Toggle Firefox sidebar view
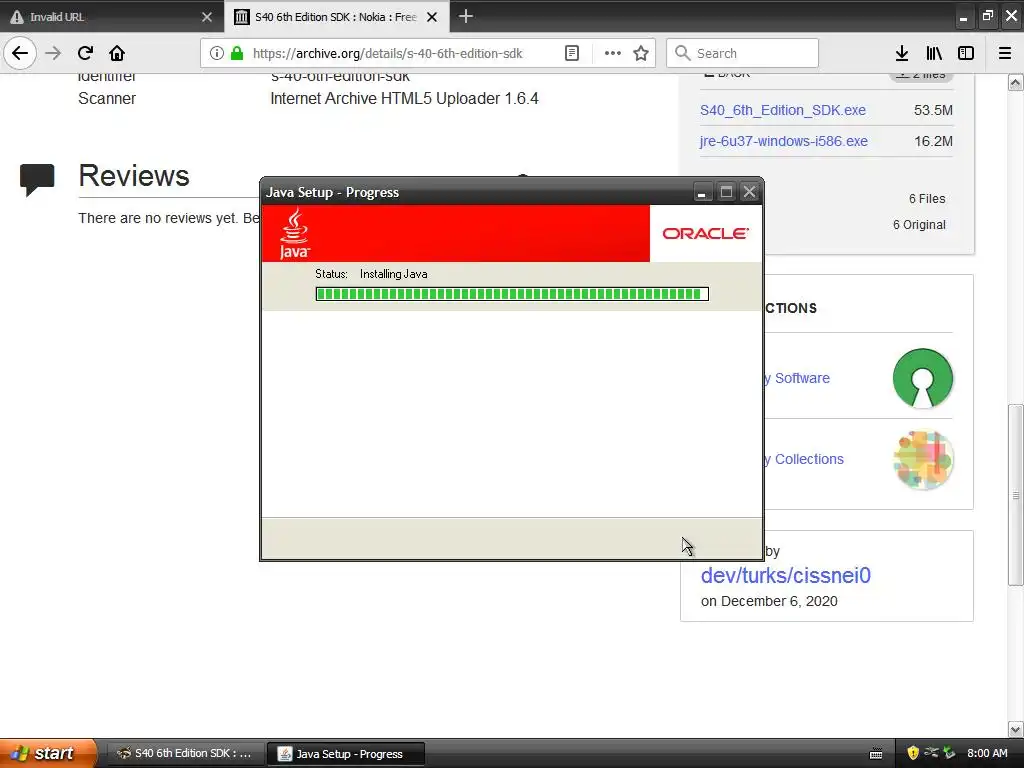The height and width of the screenshot is (768, 1024). coord(966,53)
